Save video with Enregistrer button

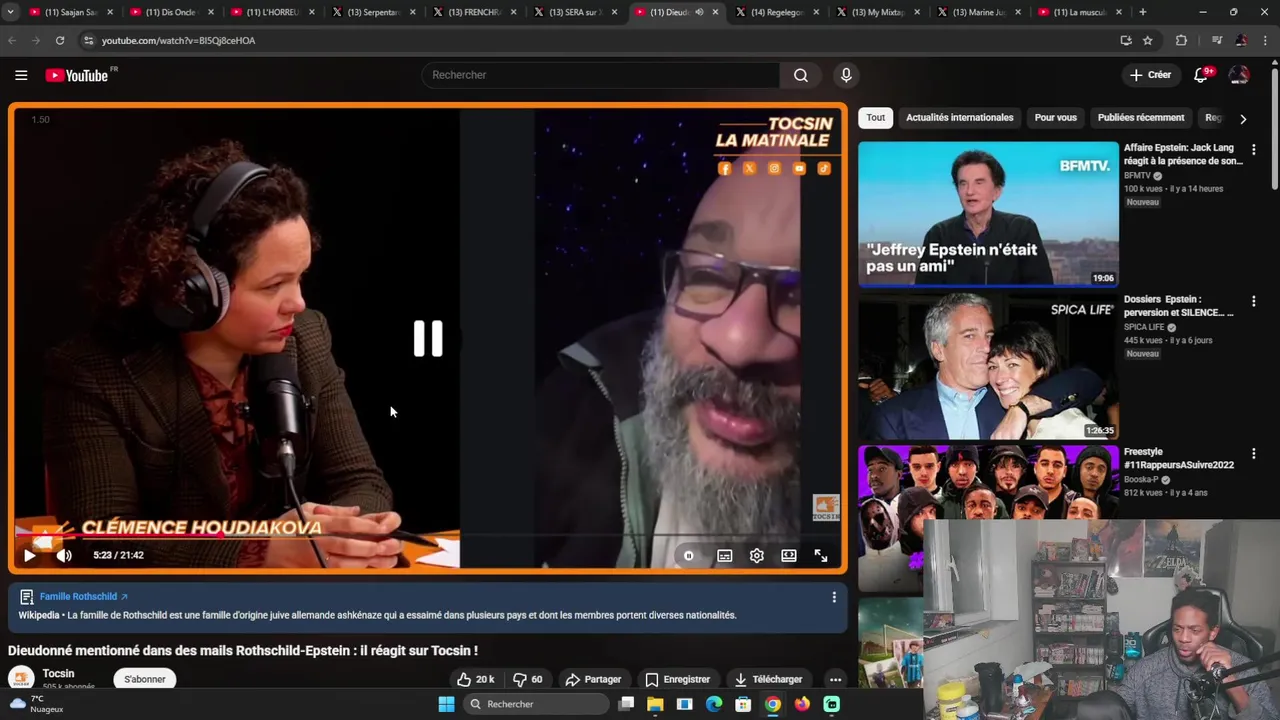(x=678, y=679)
